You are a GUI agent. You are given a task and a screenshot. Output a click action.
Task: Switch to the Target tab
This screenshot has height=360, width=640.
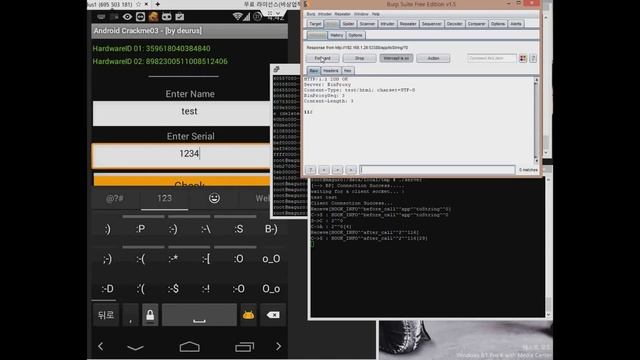(x=315, y=24)
